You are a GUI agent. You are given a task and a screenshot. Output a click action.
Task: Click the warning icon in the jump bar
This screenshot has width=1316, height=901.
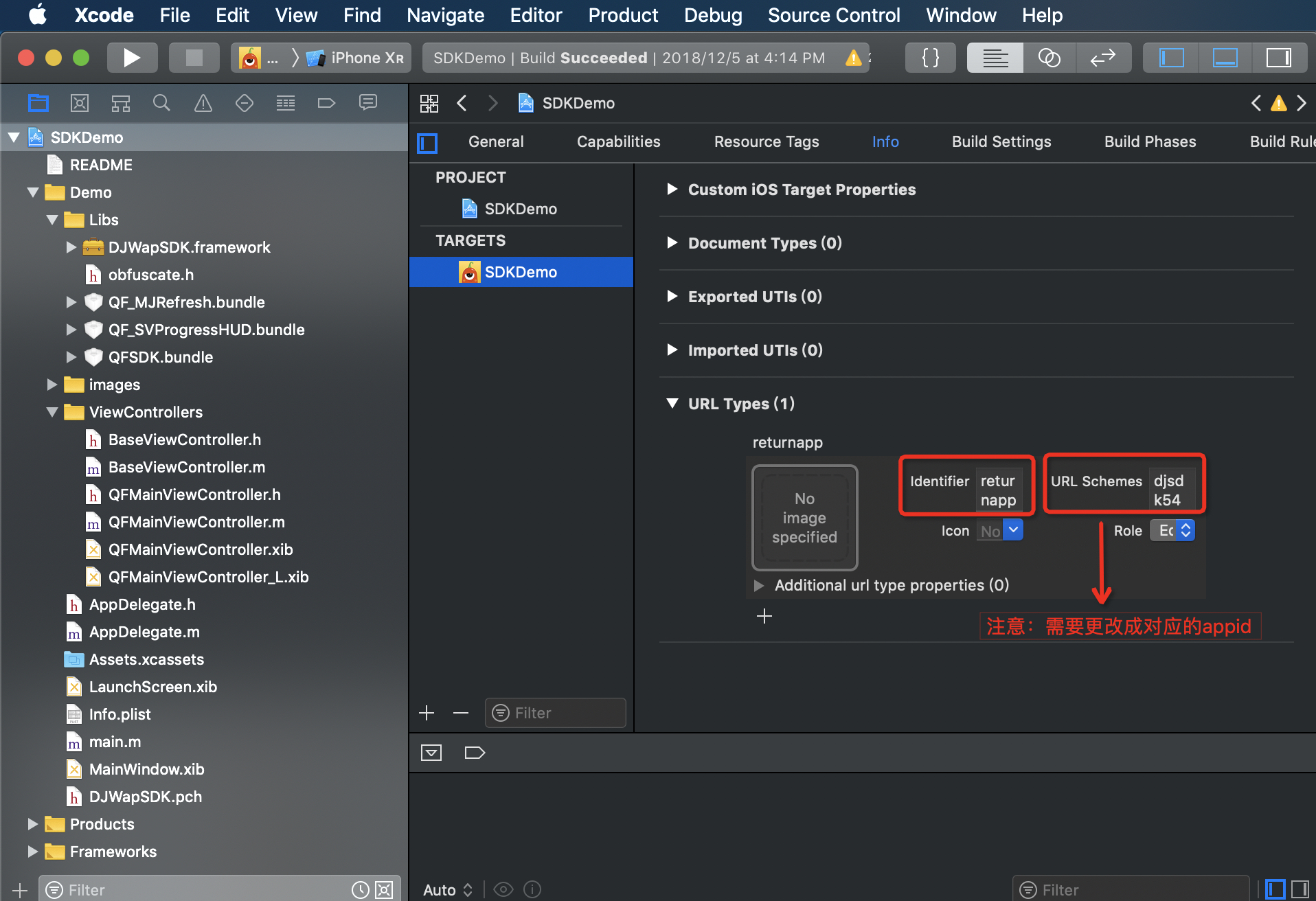1279,104
